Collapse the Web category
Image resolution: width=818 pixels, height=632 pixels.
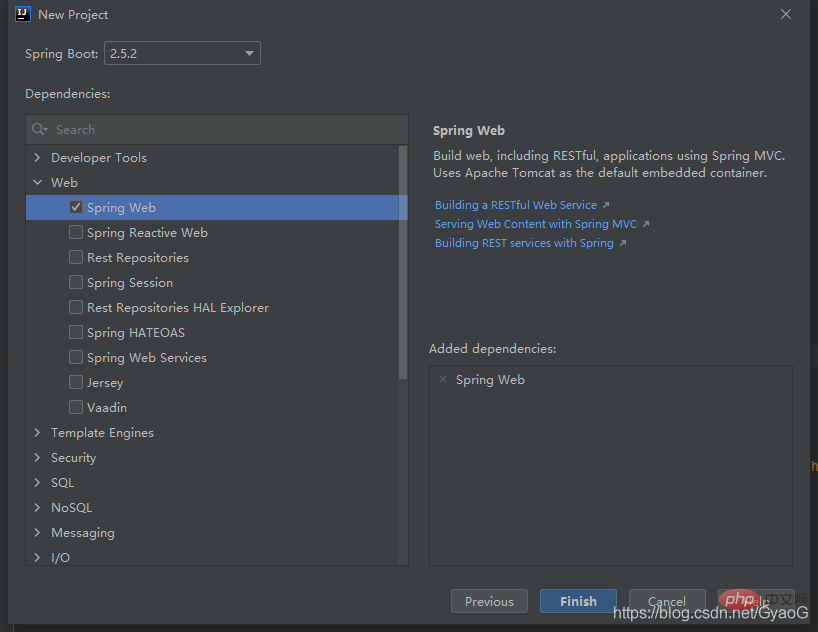pos(37,182)
